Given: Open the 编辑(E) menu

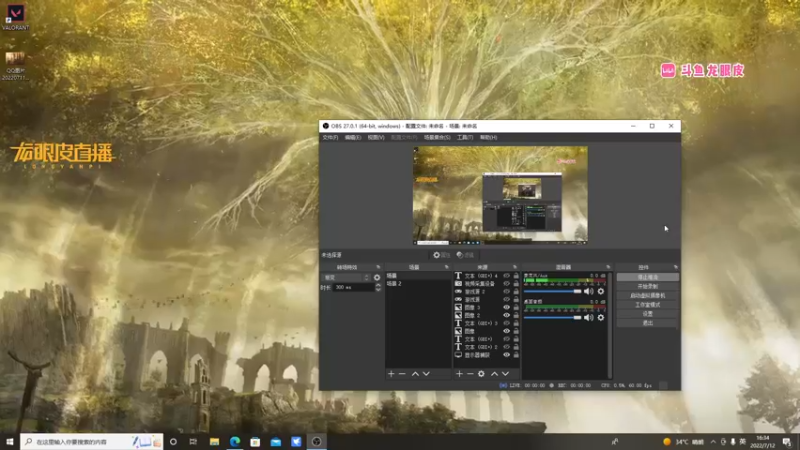Looking at the screenshot, I should (353, 137).
